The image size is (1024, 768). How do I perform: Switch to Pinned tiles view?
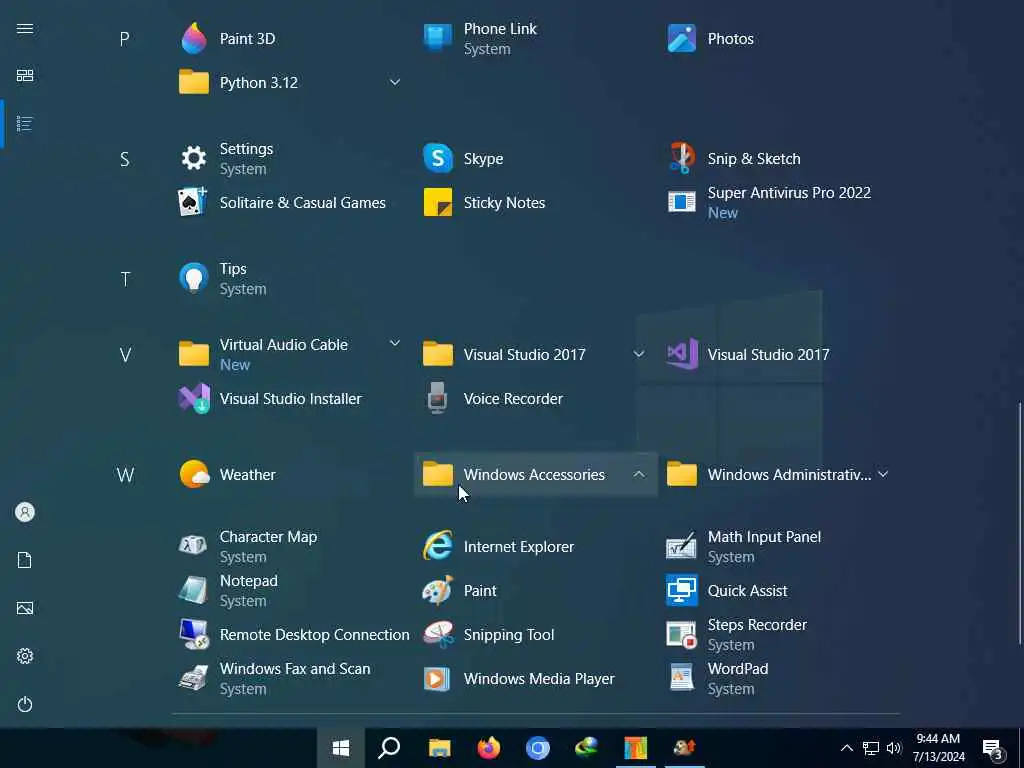point(25,76)
